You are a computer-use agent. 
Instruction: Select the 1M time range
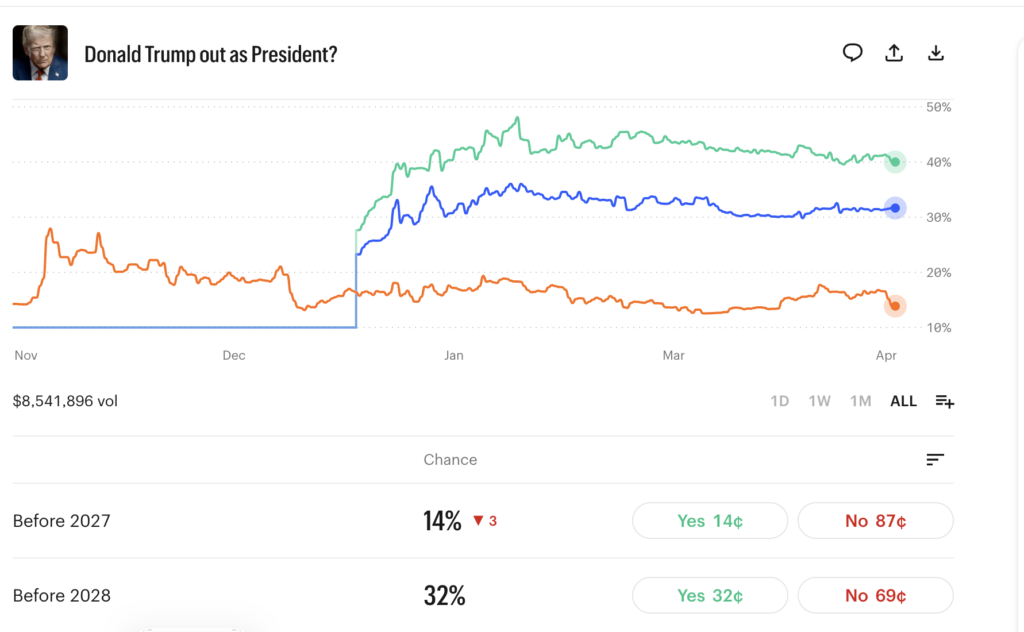[x=860, y=401]
